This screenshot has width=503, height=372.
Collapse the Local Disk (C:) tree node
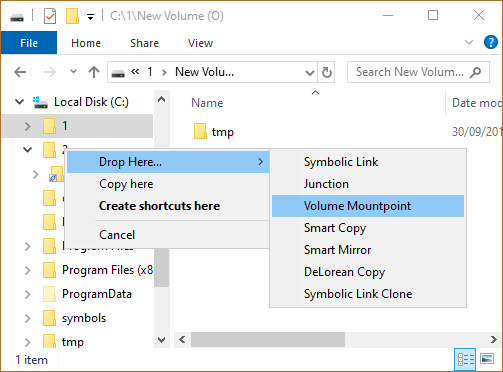click(20, 102)
